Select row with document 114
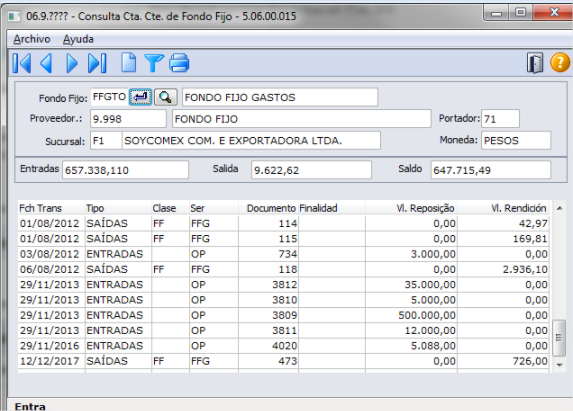 click(x=283, y=223)
